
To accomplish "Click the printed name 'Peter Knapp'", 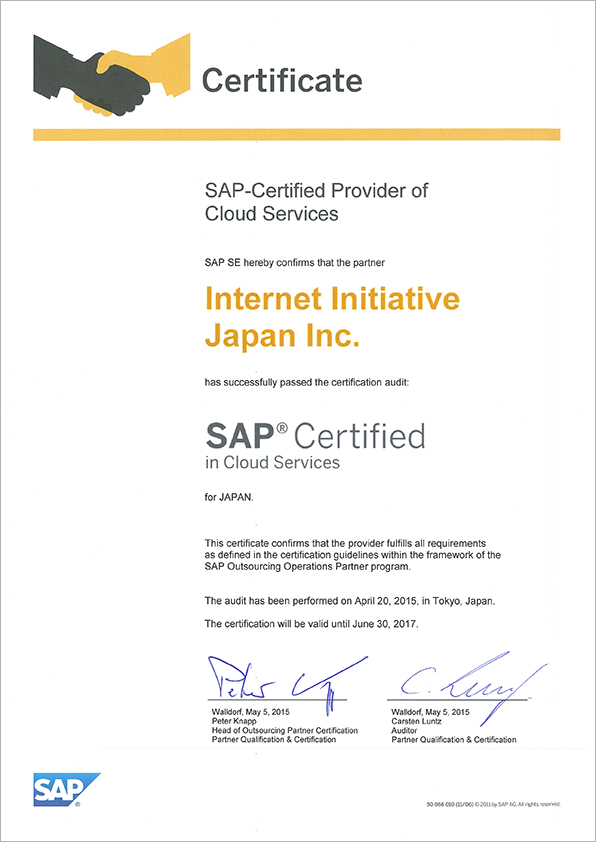I will point(234,722).
